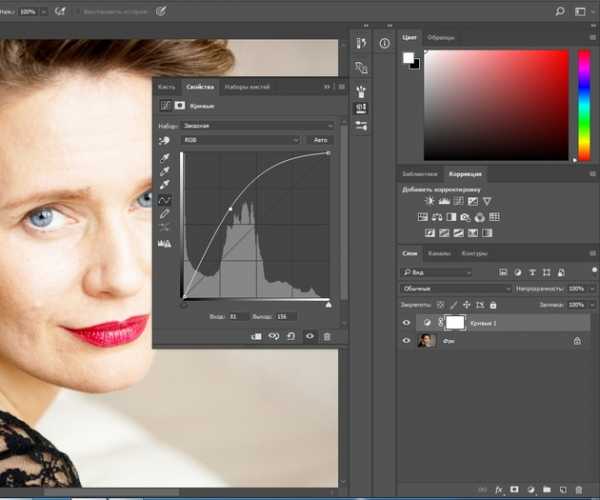600x500 pixels.
Task: Click the histogram clipping warning icon
Action: click(165, 243)
